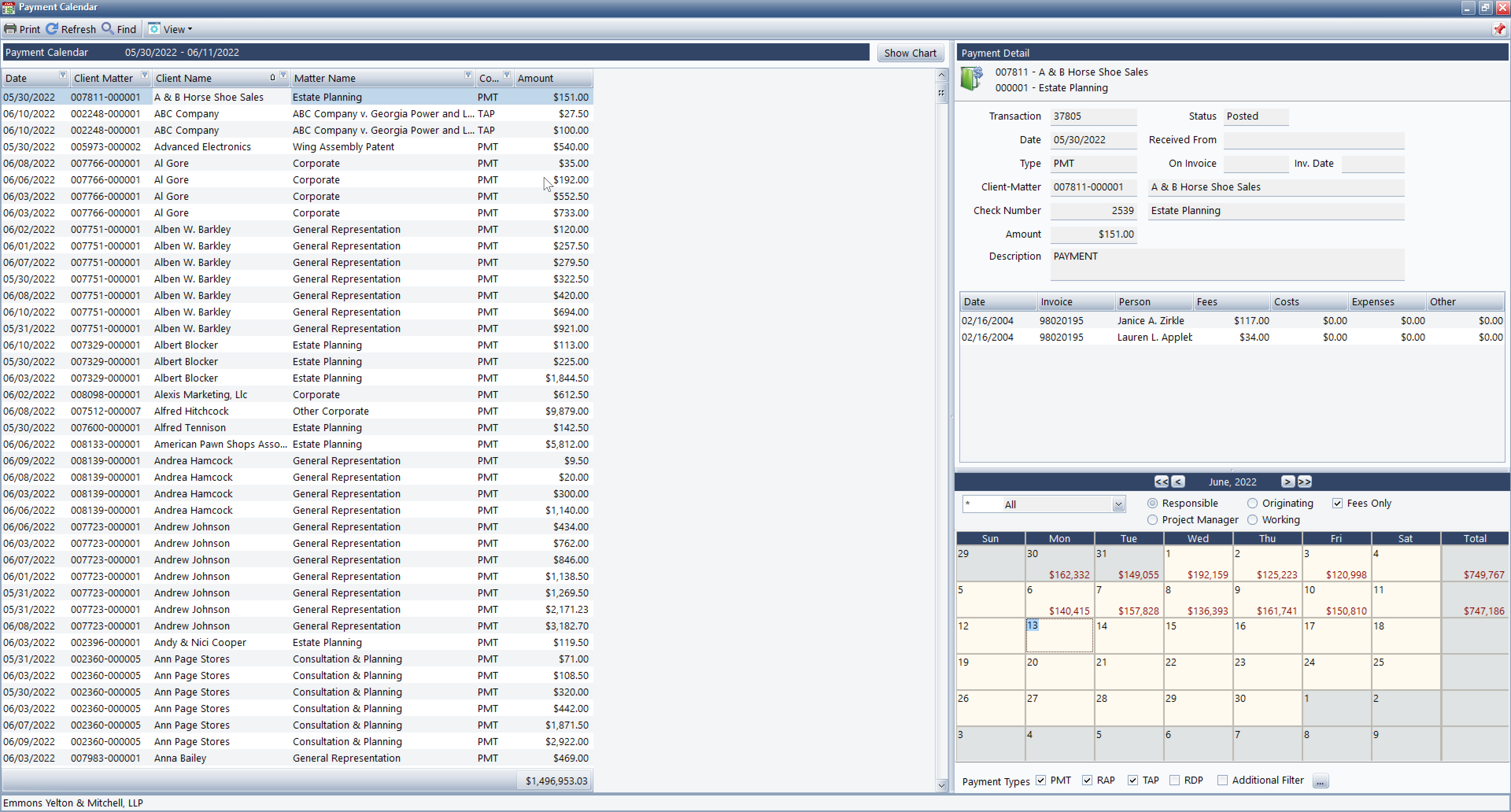
Task: Open additional filter ellipsis button
Action: 1321,781
